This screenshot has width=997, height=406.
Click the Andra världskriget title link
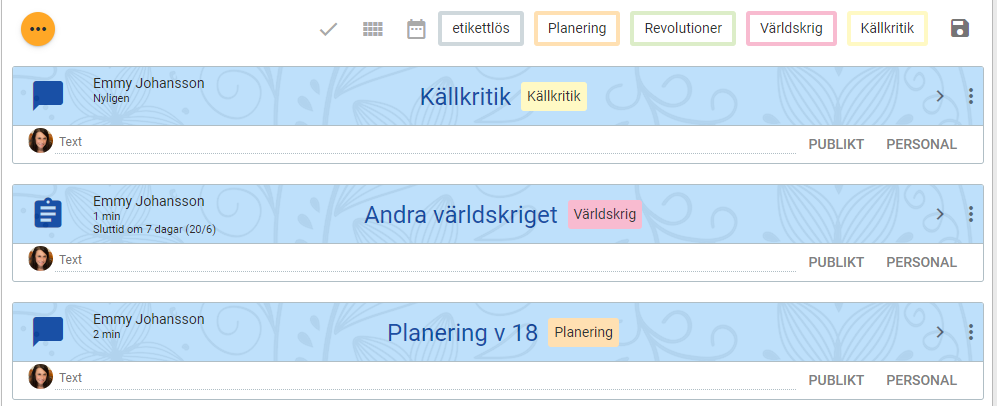(x=460, y=214)
